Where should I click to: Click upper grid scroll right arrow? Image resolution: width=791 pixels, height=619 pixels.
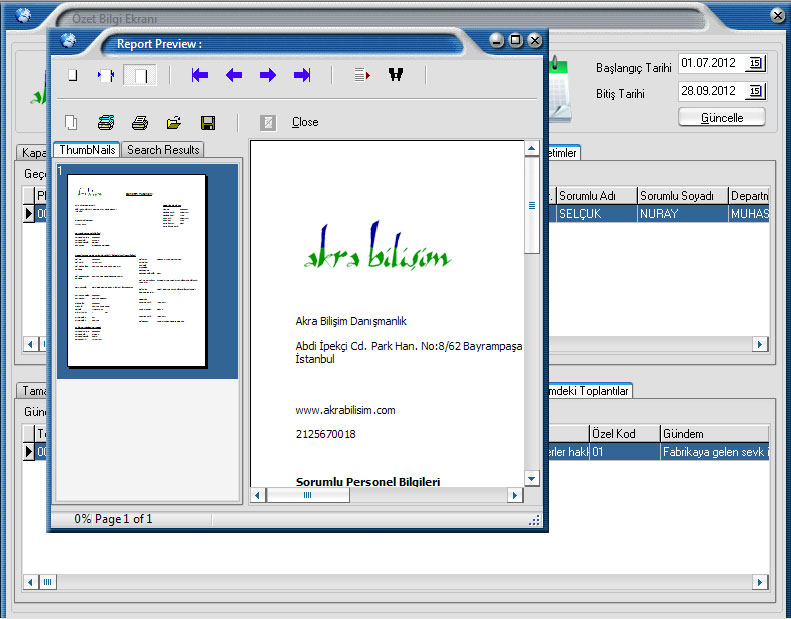760,344
